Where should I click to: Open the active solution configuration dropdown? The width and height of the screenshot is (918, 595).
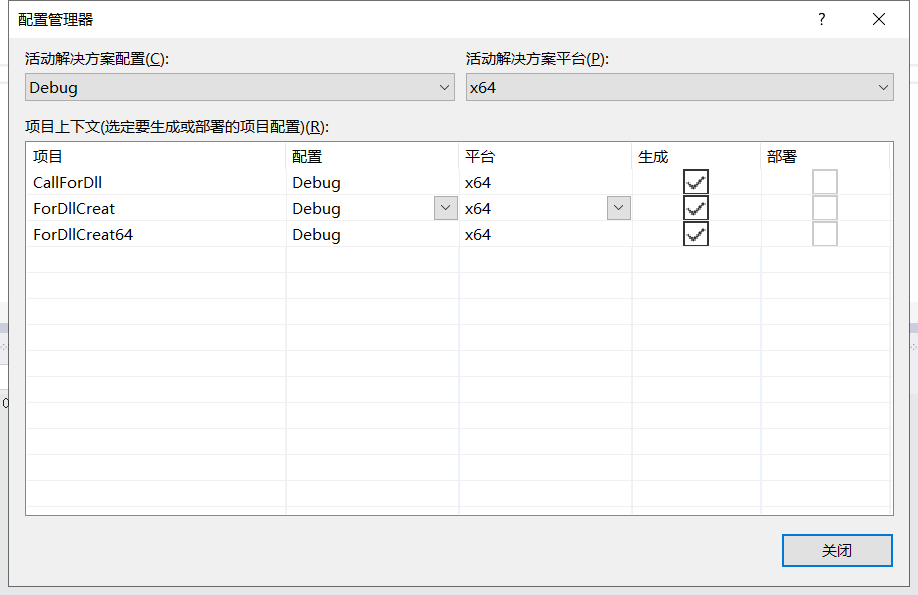pos(239,88)
